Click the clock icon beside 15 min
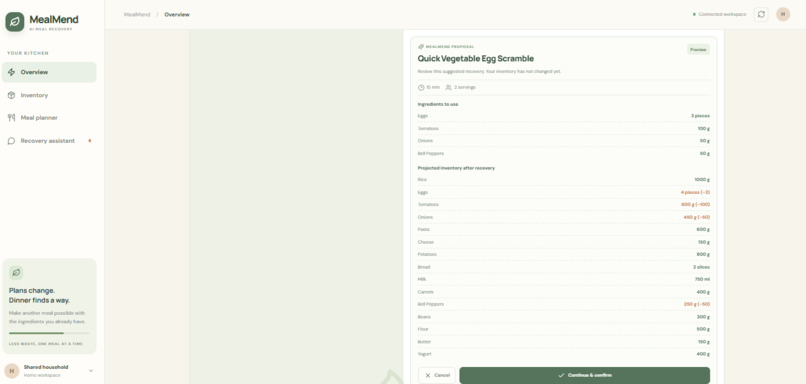Screen dimensions: 806x384 tap(421, 87)
